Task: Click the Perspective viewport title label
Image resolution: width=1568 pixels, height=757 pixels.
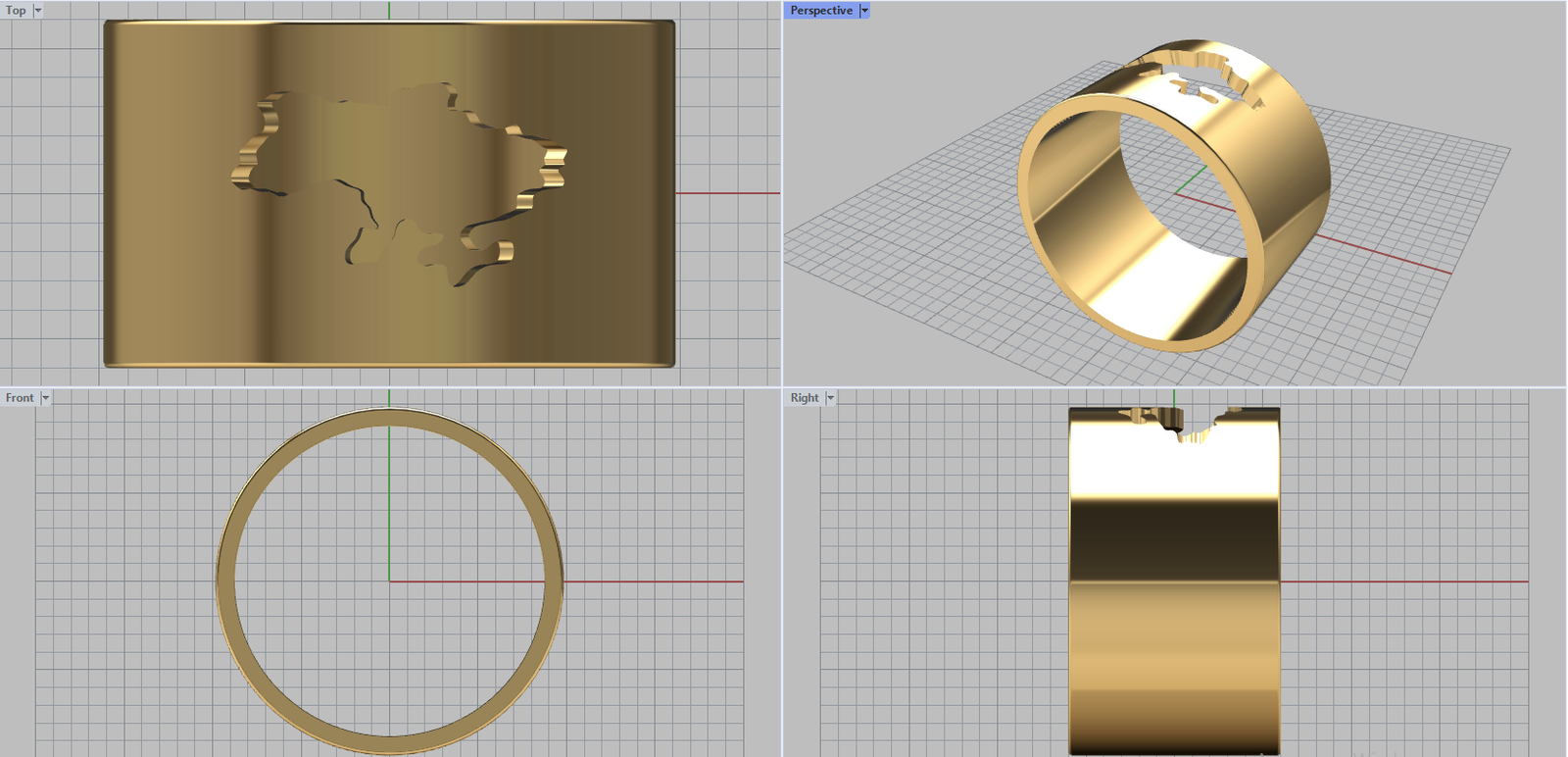Action: tap(821, 11)
